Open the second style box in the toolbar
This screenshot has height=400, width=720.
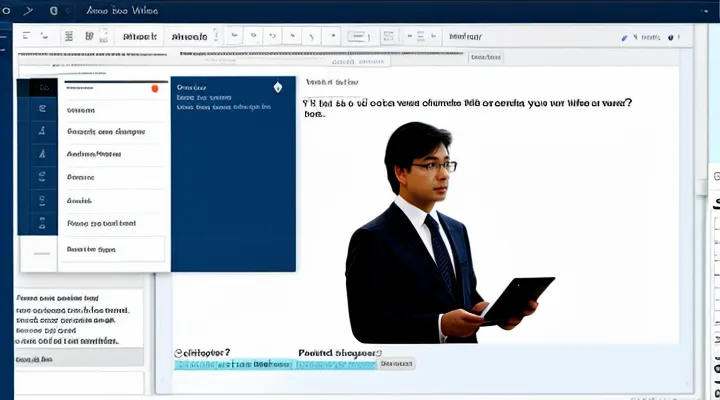[190, 36]
